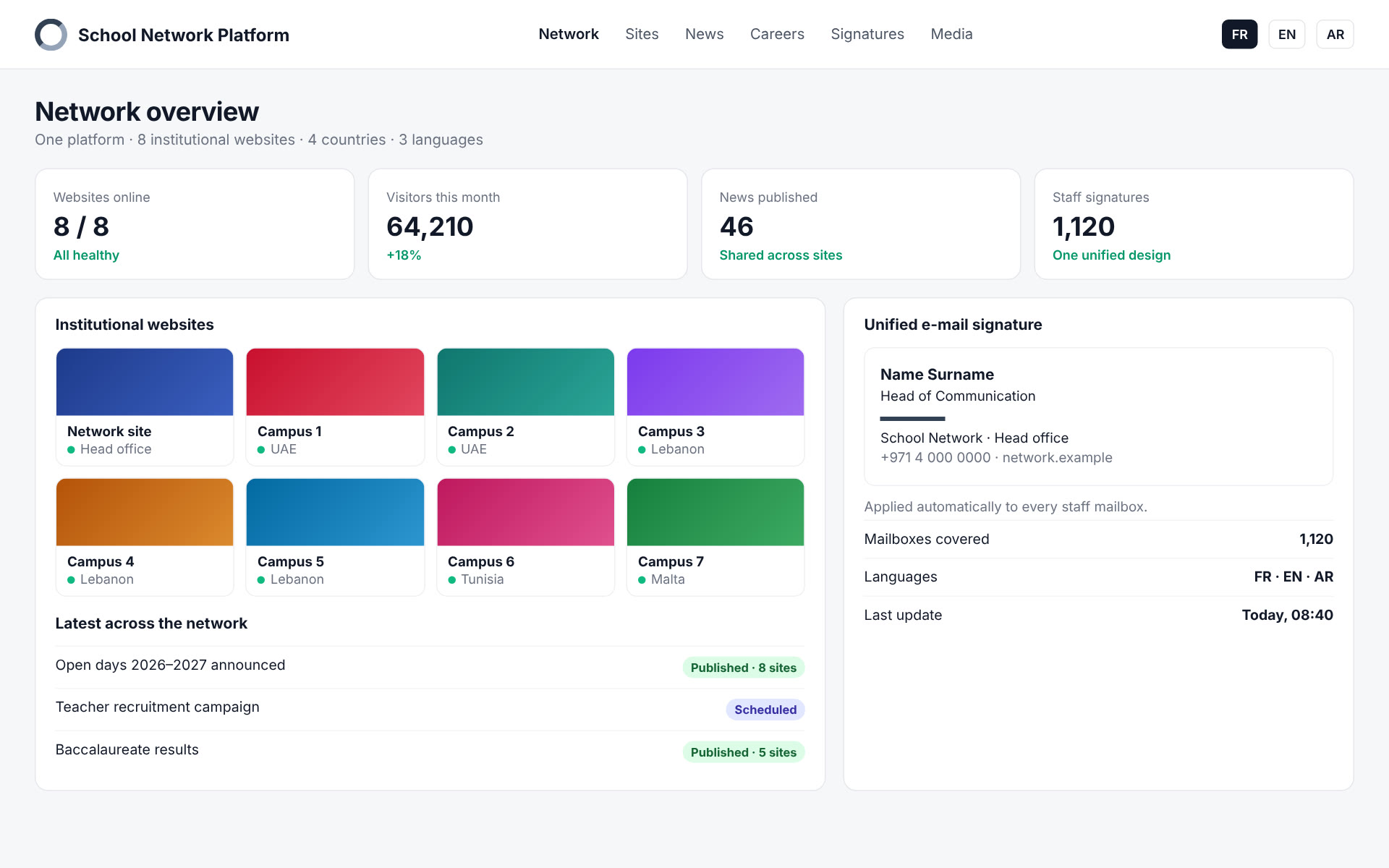The width and height of the screenshot is (1389, 868).
Task: Select the red Campus 1 banner
Action: pos(335,382)
